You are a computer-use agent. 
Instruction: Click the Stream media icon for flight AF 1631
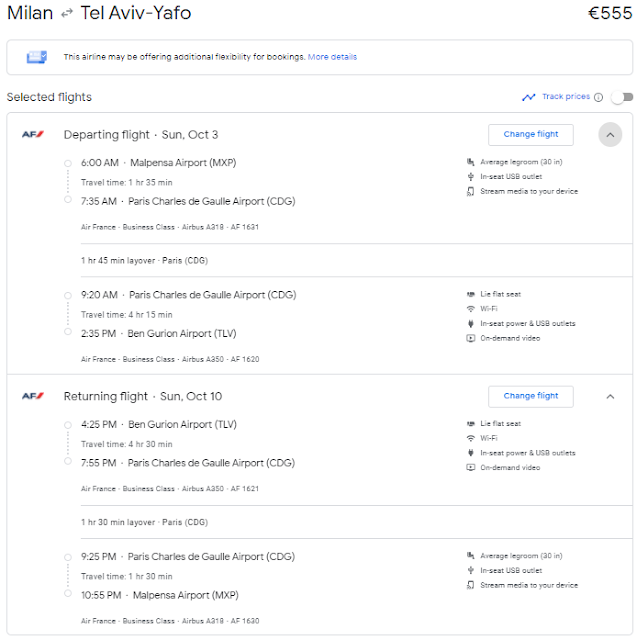(471, 191)
